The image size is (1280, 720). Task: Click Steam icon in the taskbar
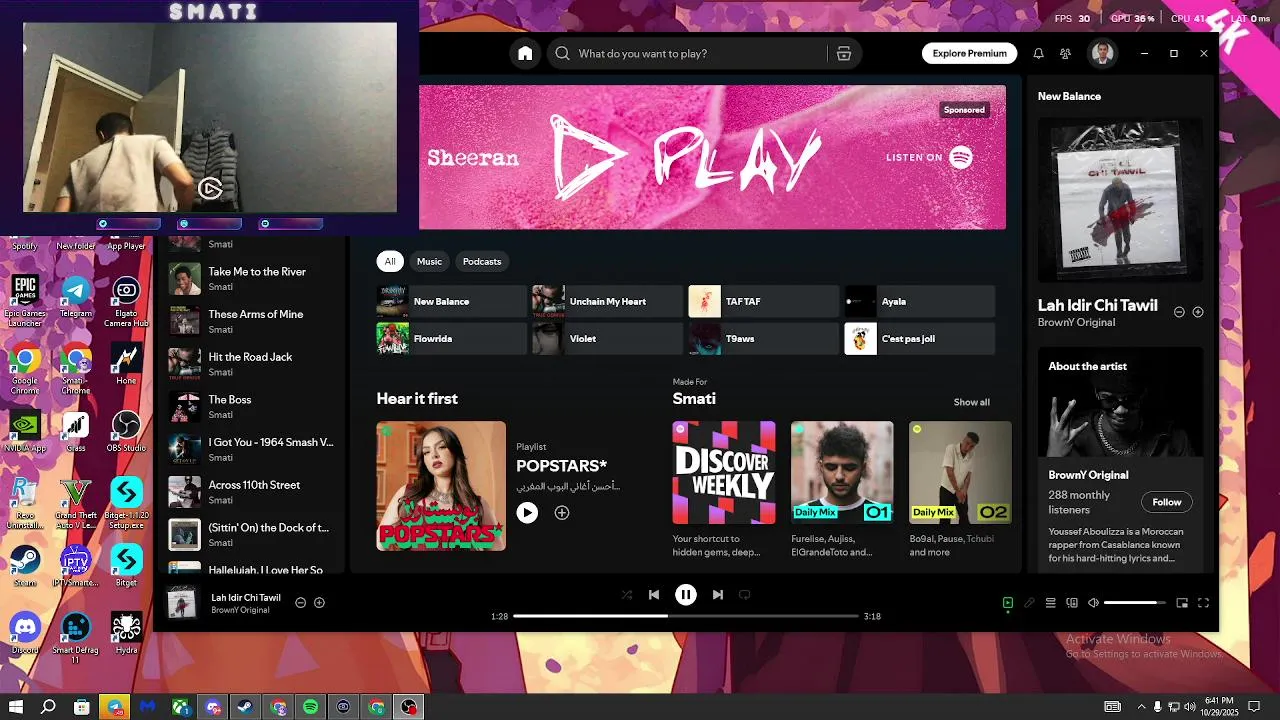coord(245,707)
